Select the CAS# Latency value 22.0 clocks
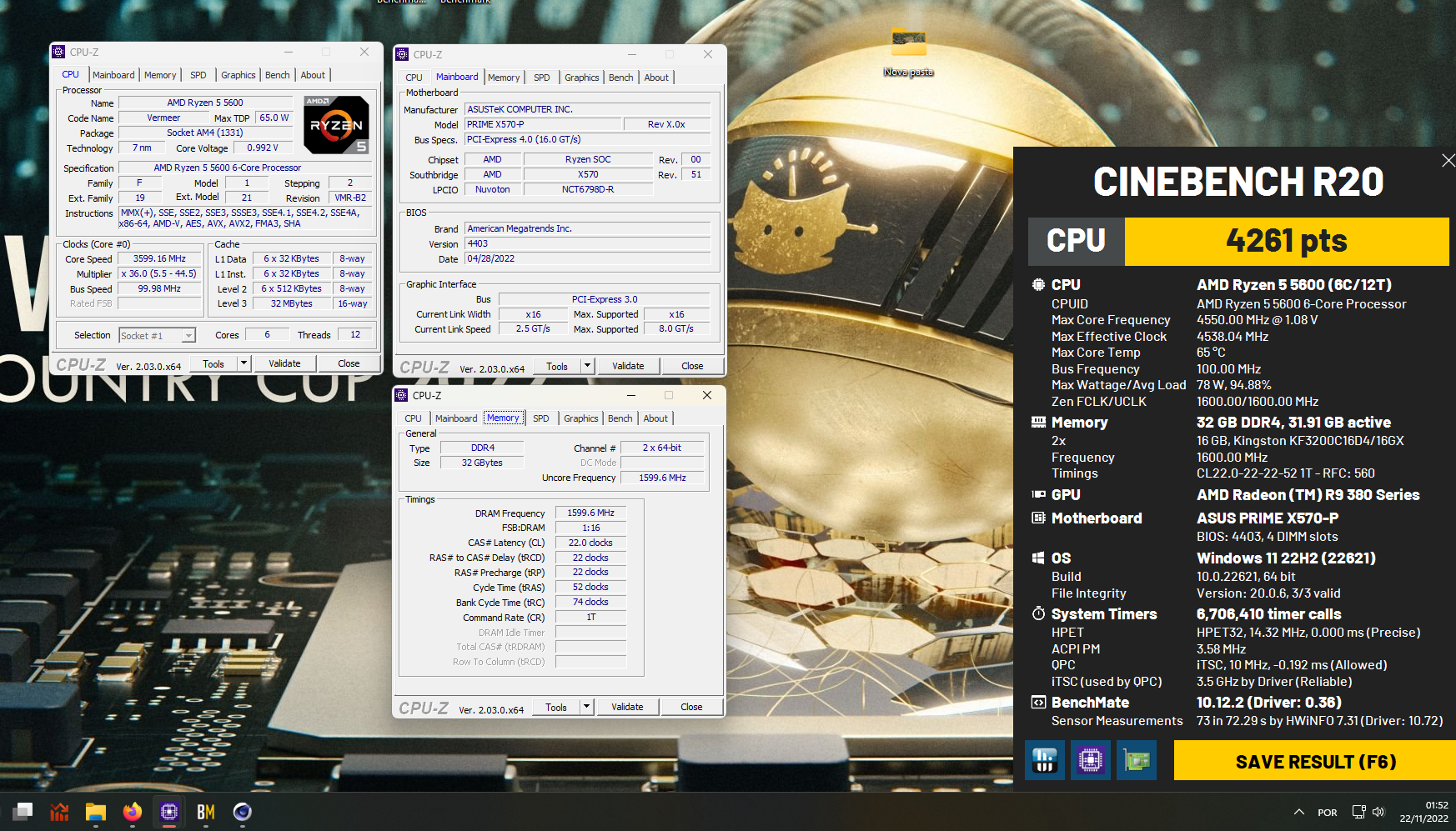This screenshot has width=1456, height=831. [590, 543]
